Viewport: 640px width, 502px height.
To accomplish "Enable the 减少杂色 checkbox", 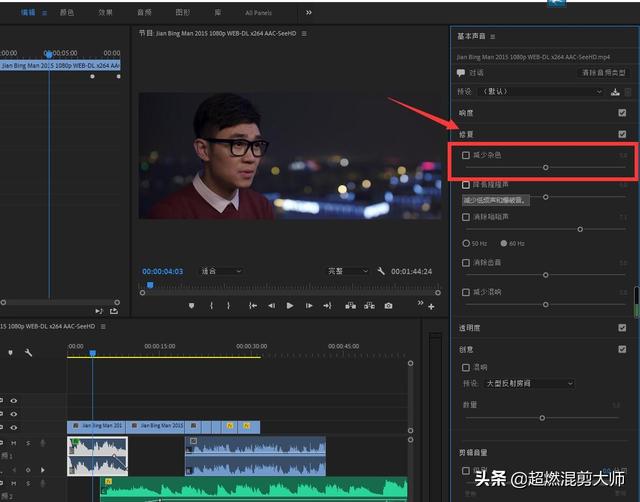I will coord(466,155).
